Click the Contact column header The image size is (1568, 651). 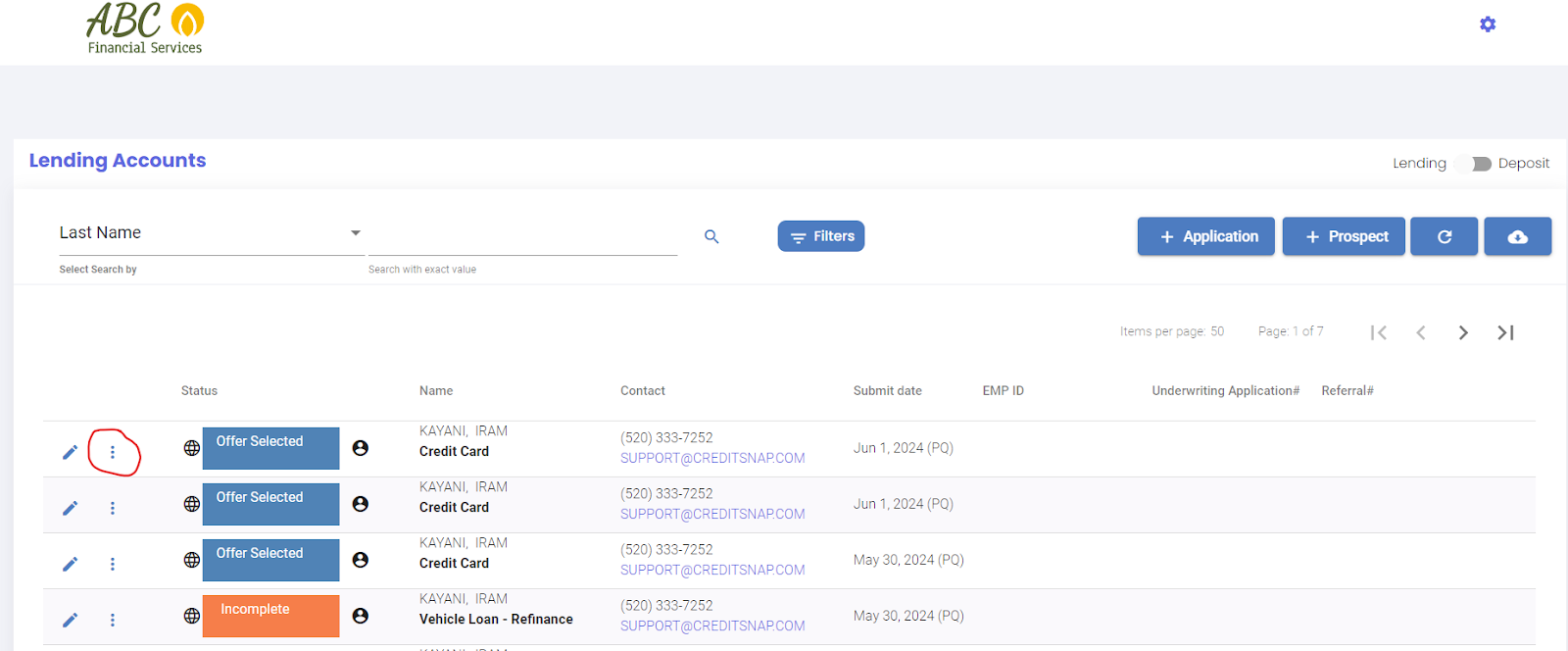[x=643, y=390]
